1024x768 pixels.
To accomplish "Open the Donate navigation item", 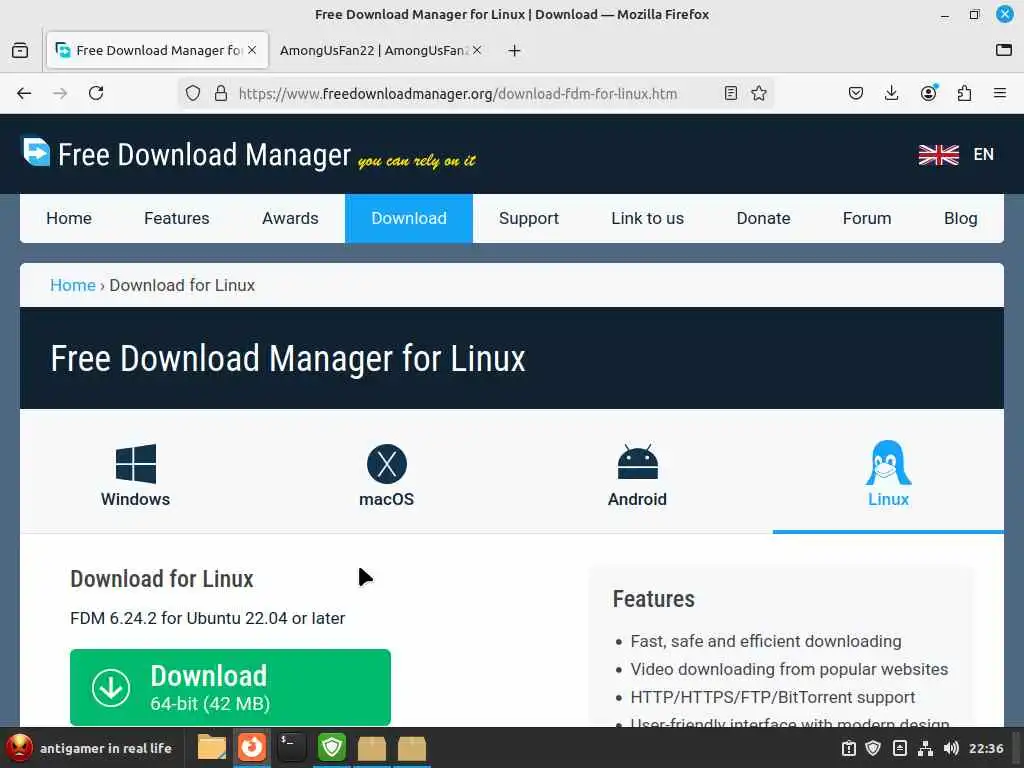I will pos(763,219).
